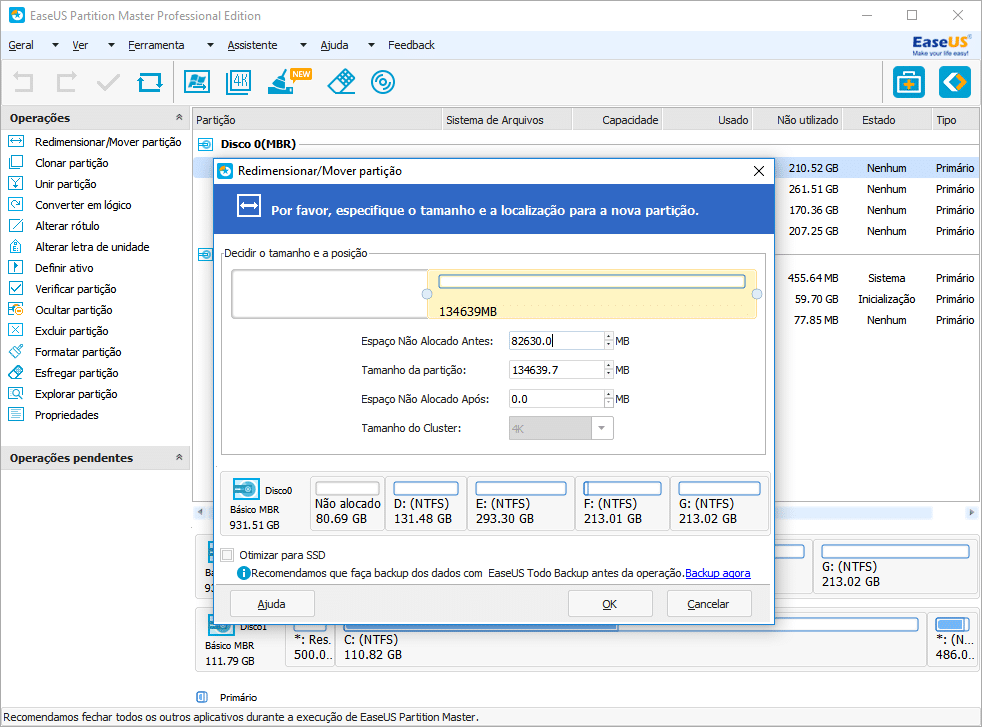Select D: (NTFS) 131.48 GB block
Image resolution: width=982 pixels, height=727 pixels.
(x=426, y=503)
